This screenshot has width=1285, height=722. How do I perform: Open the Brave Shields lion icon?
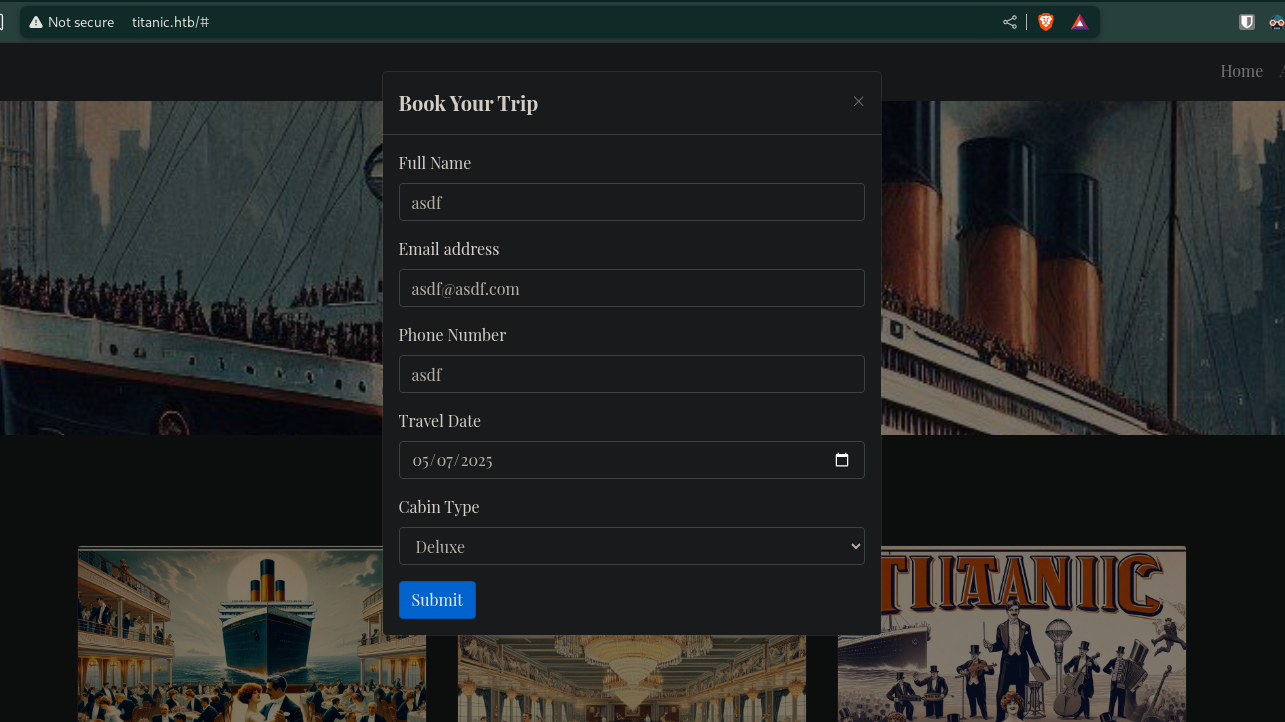1046,22
